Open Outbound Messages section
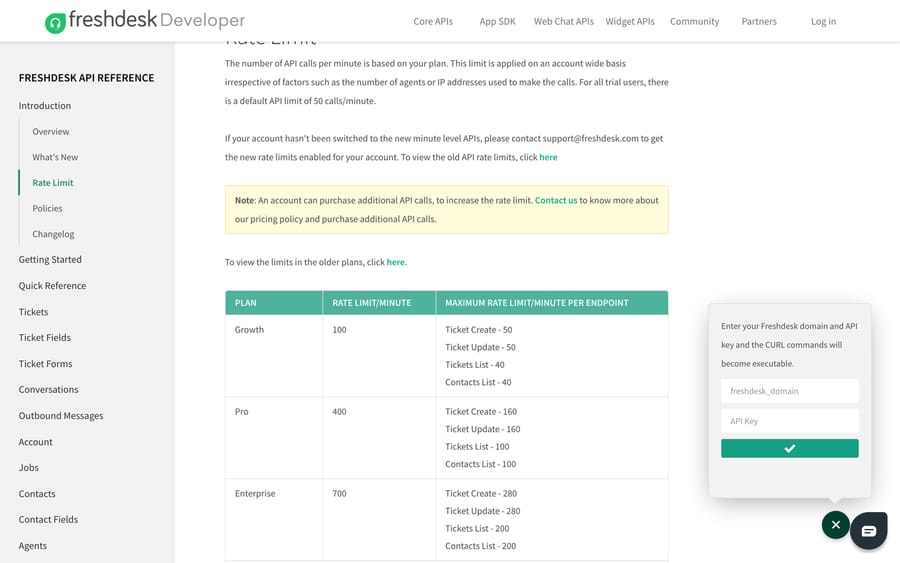900x563 pixels. 61,416
